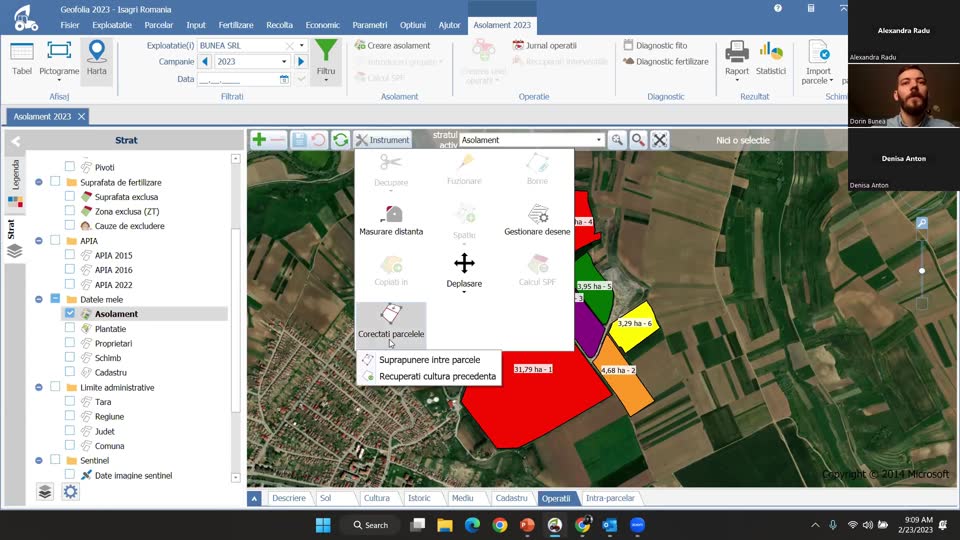This screenshot has width=960, height=540.
Task: Collapse the Sentinel group
Action: (39, 460)
